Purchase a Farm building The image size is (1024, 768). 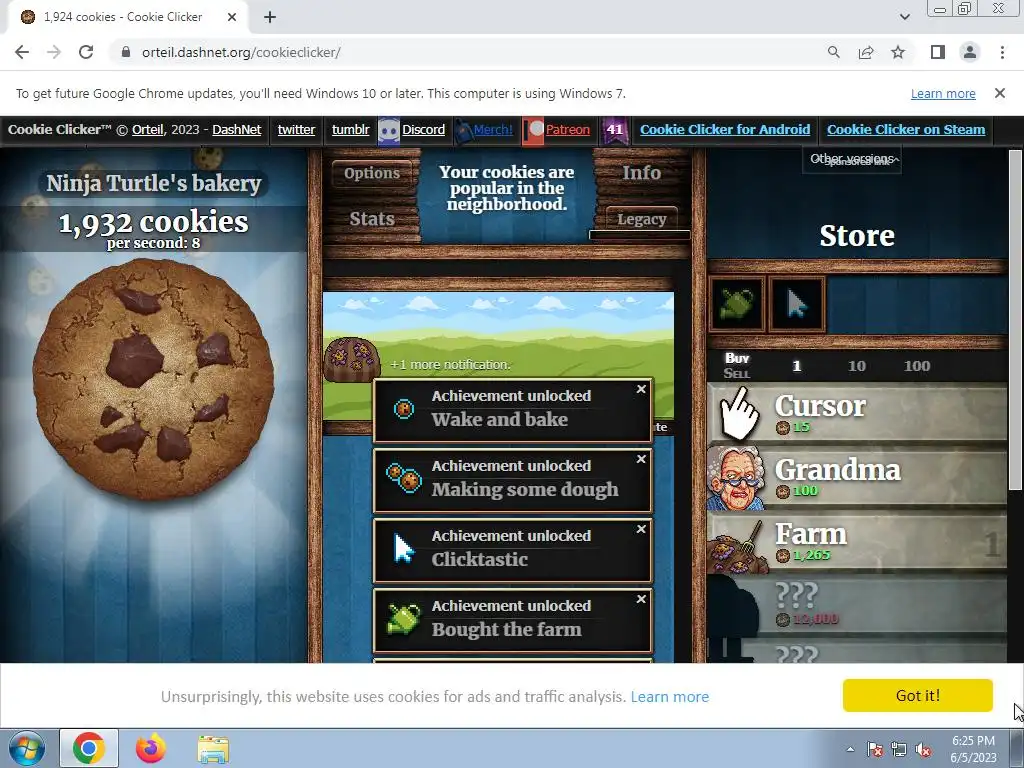coord(857,542)
